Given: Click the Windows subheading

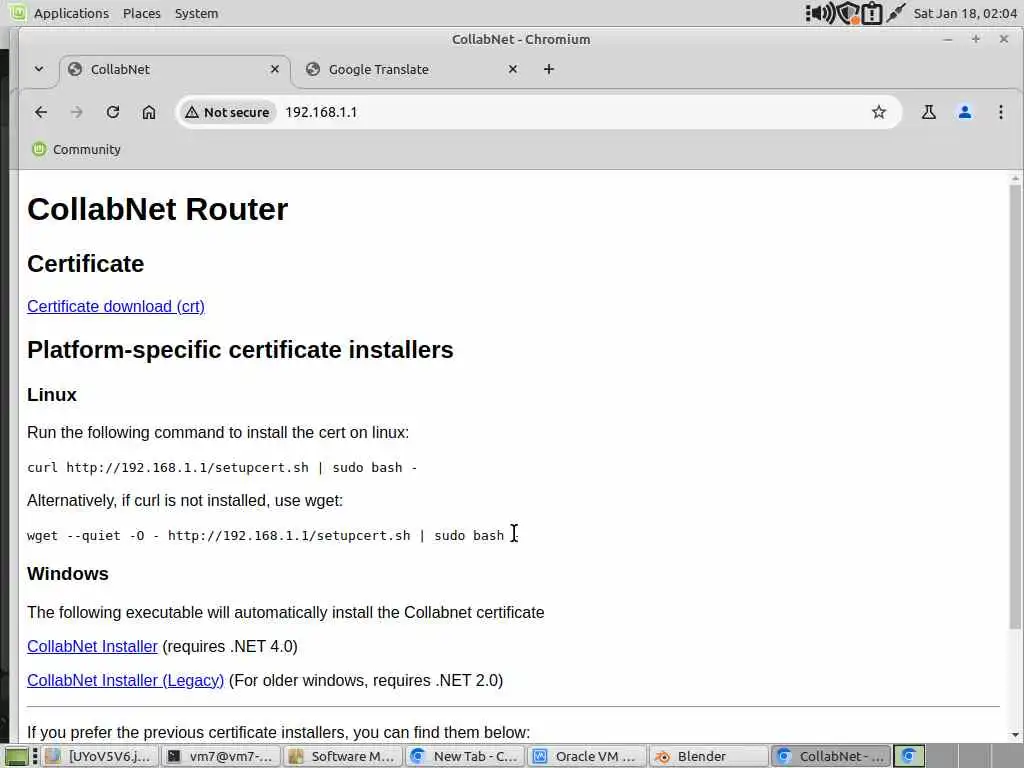Looking at the screenshot, I should pos(68,573).
